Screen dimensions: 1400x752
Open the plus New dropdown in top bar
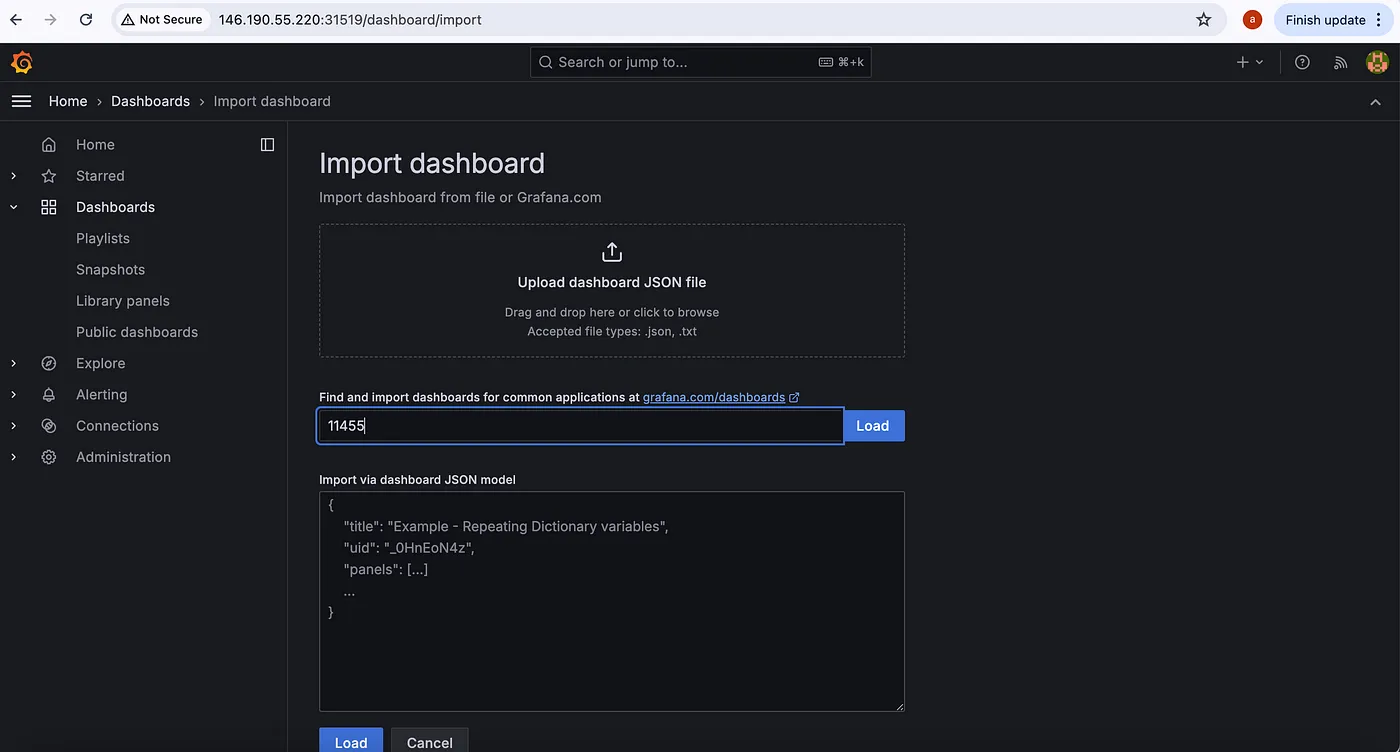click(1250, 62)
